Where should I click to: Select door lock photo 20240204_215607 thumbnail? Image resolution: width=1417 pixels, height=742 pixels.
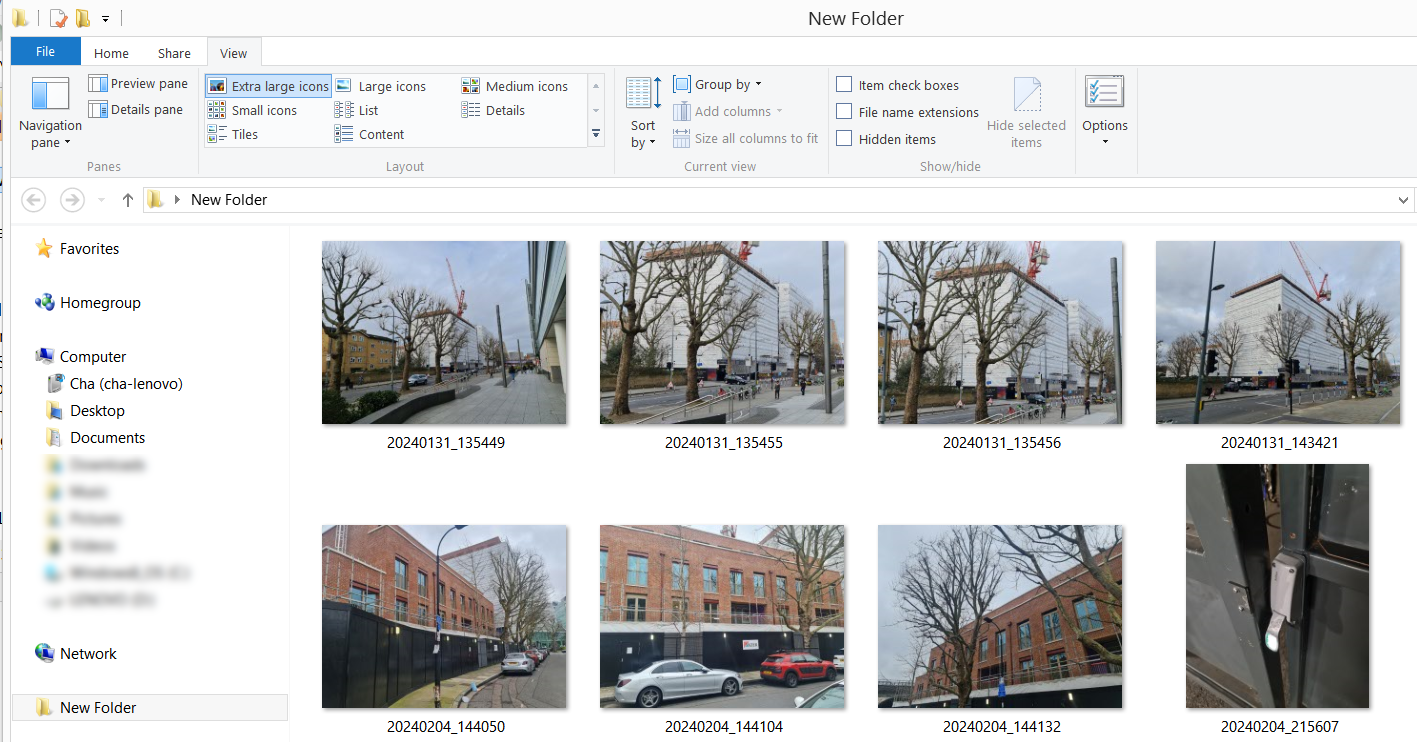1278,586
